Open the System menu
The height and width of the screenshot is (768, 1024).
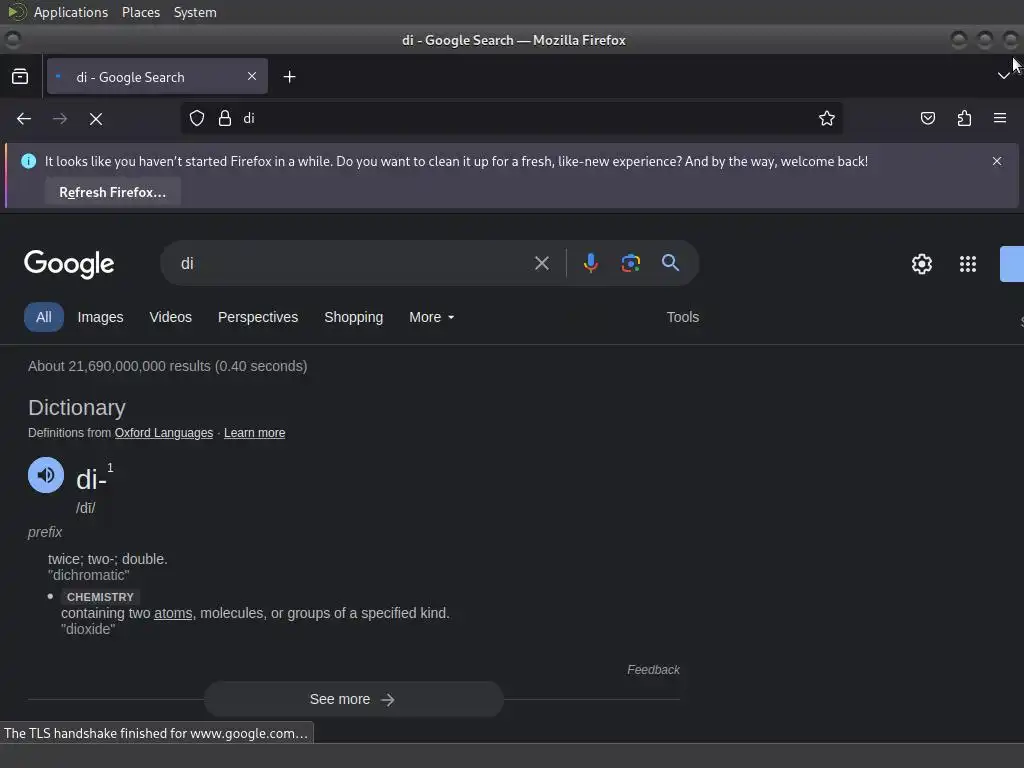pyautogui.click(x=195, y=12)
